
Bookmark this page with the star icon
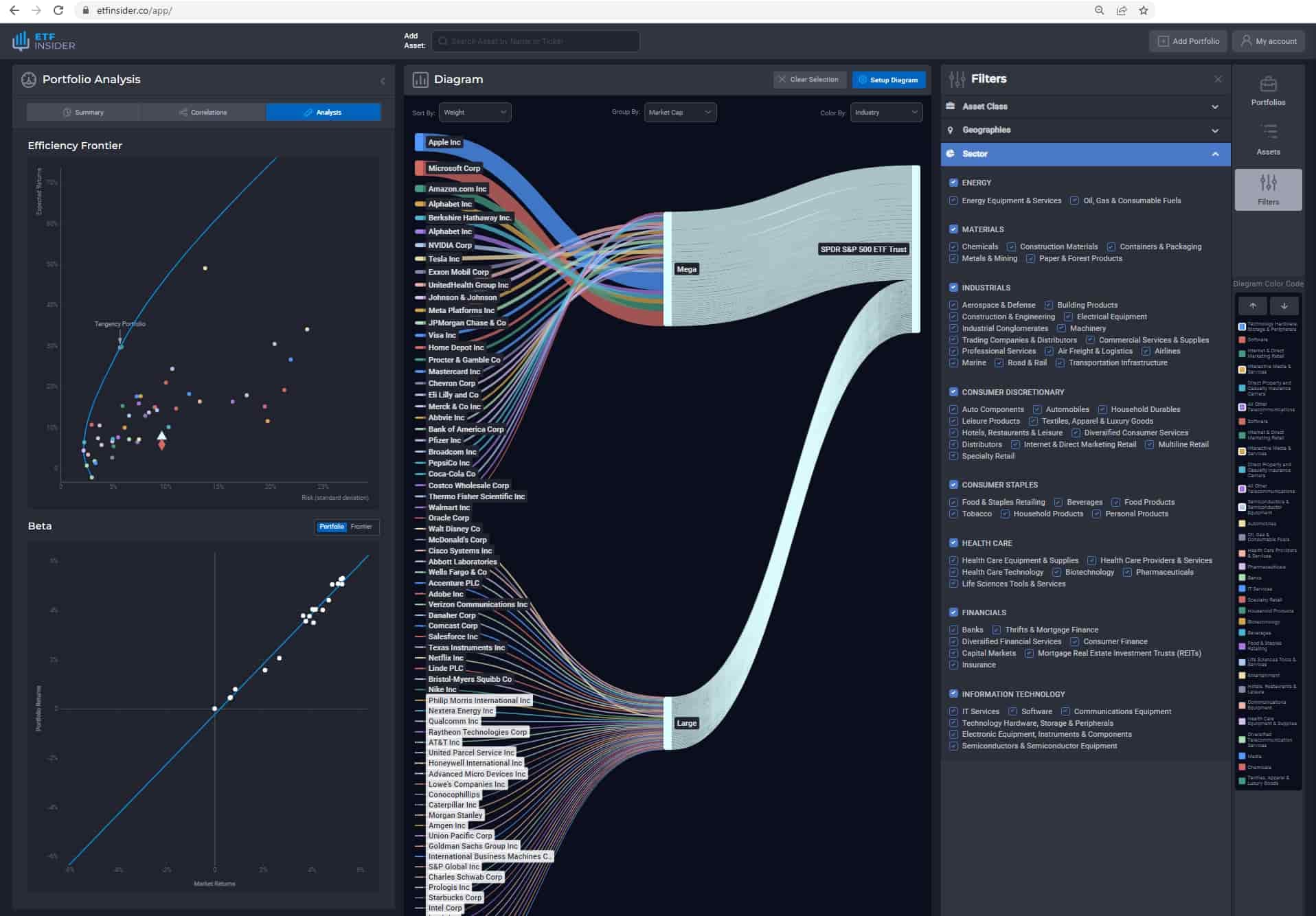[1143, 10]
